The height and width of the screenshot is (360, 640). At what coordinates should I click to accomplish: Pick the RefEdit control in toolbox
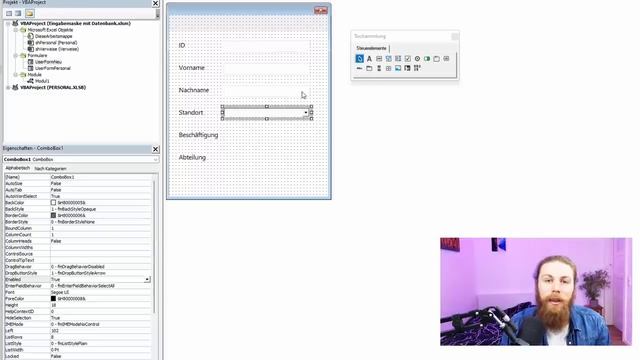tap(407, 68)
